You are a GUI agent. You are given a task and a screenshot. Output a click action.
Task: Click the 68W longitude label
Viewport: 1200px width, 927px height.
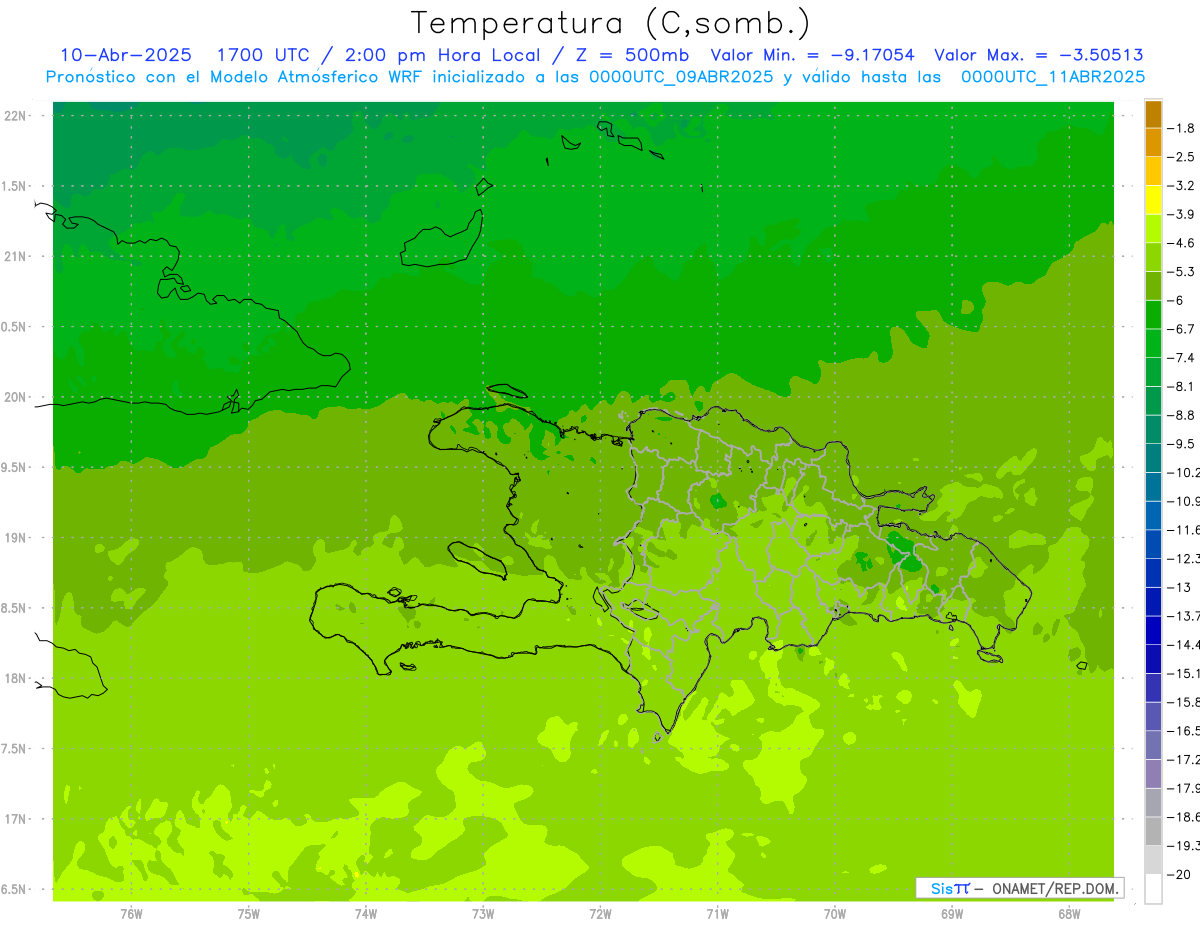pos(1069,913)
